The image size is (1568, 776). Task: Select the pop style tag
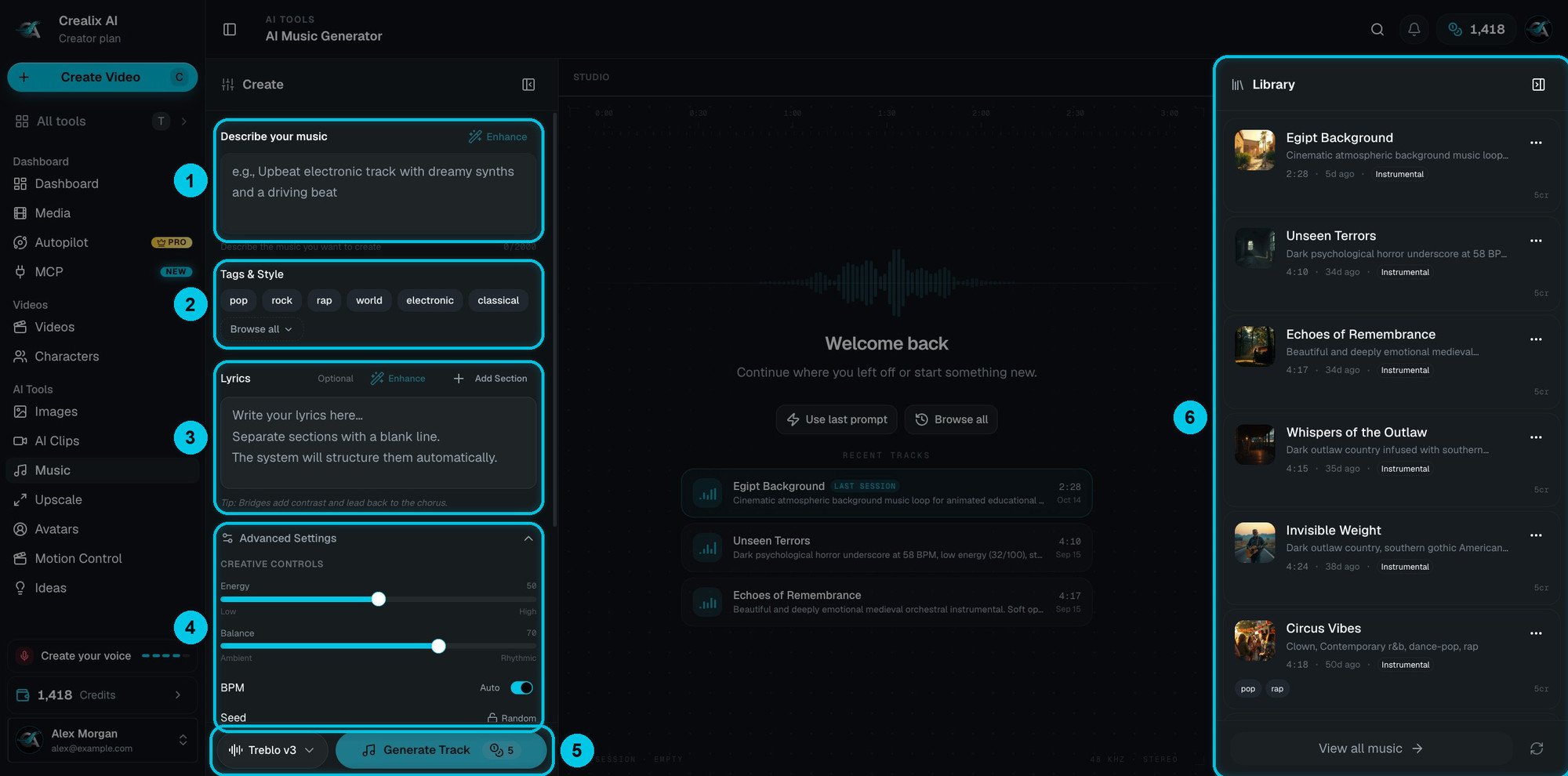coord(238,300)
